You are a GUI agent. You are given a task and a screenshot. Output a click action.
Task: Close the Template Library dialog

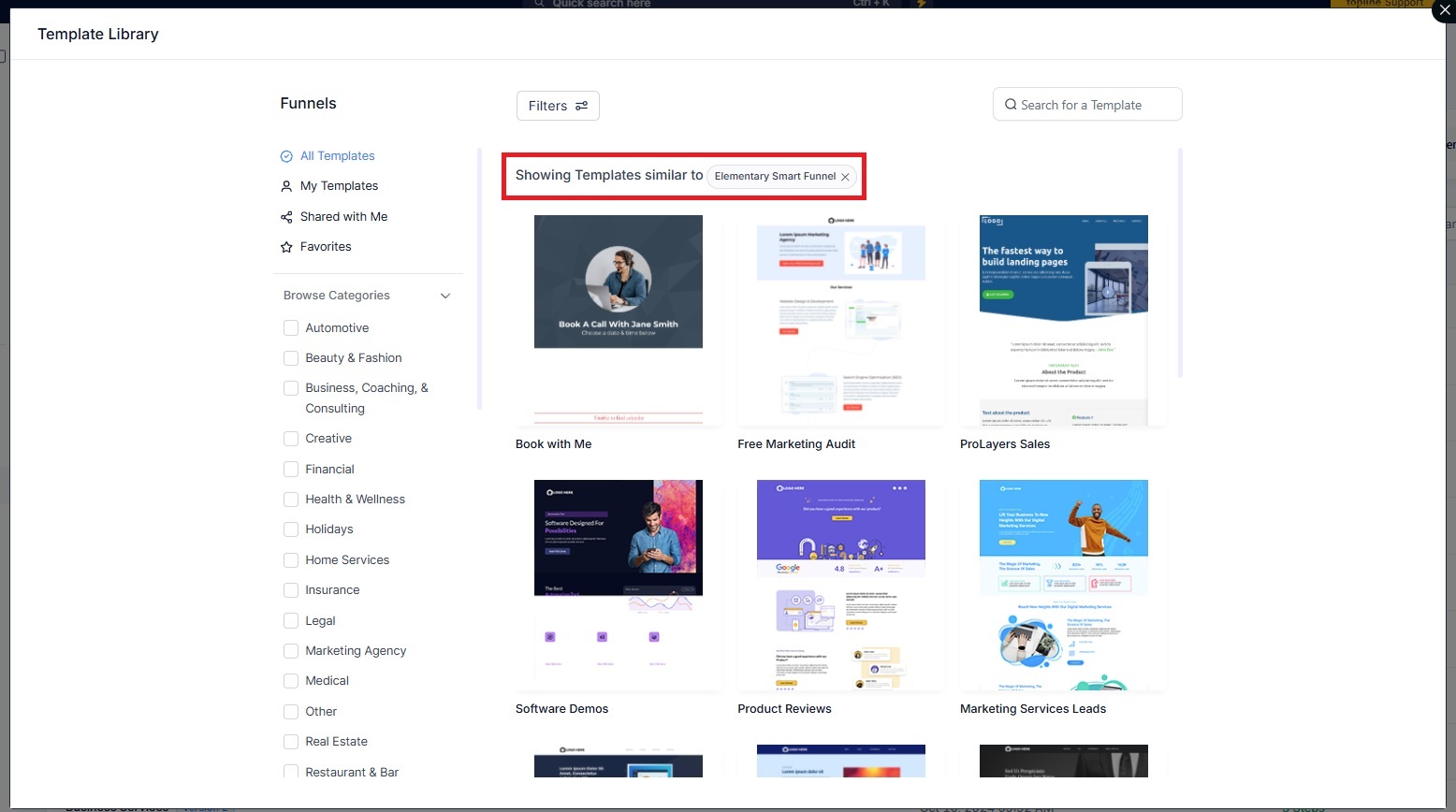coord(1444,11)
